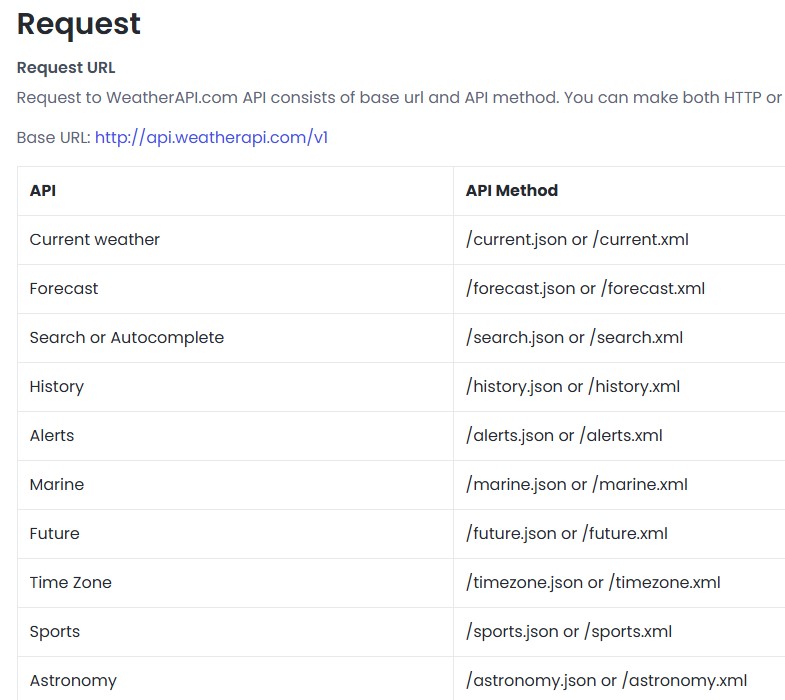Click the 'History' table cell
The height and width of the screenshot is (700, 785).
point(235,387)
